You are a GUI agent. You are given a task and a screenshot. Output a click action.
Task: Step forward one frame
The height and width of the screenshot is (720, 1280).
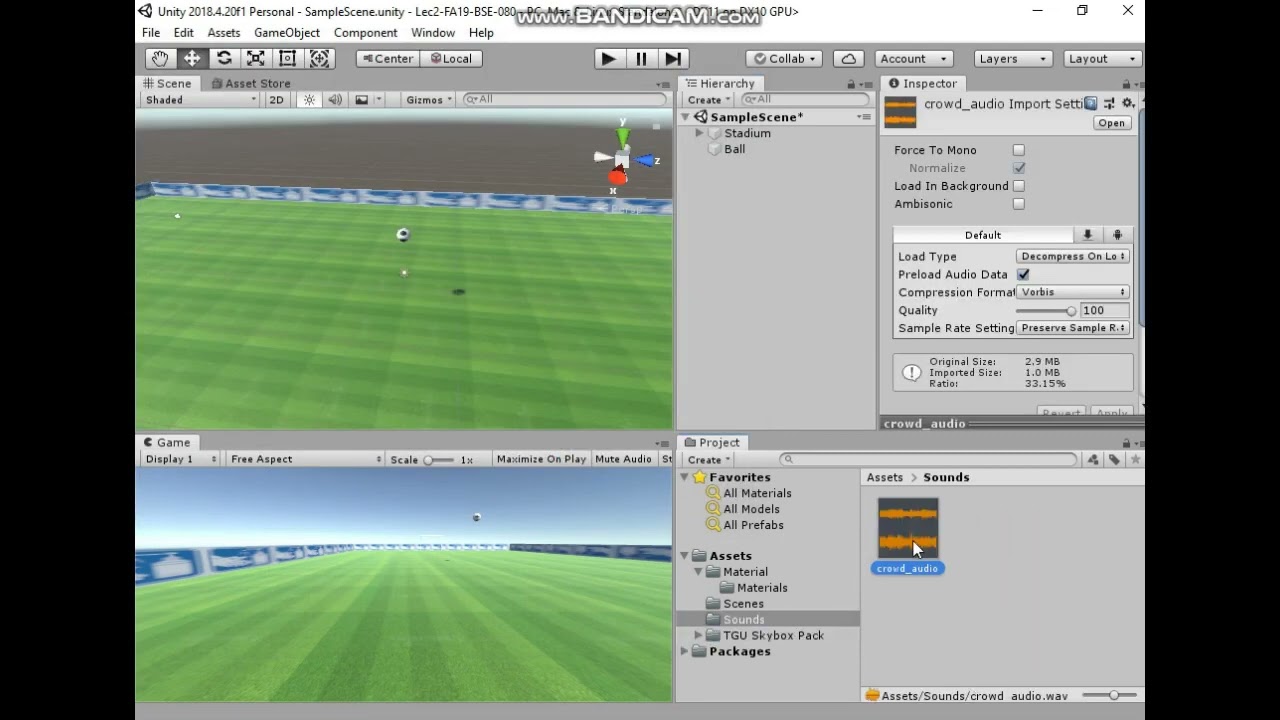click(x=674, y=59)
